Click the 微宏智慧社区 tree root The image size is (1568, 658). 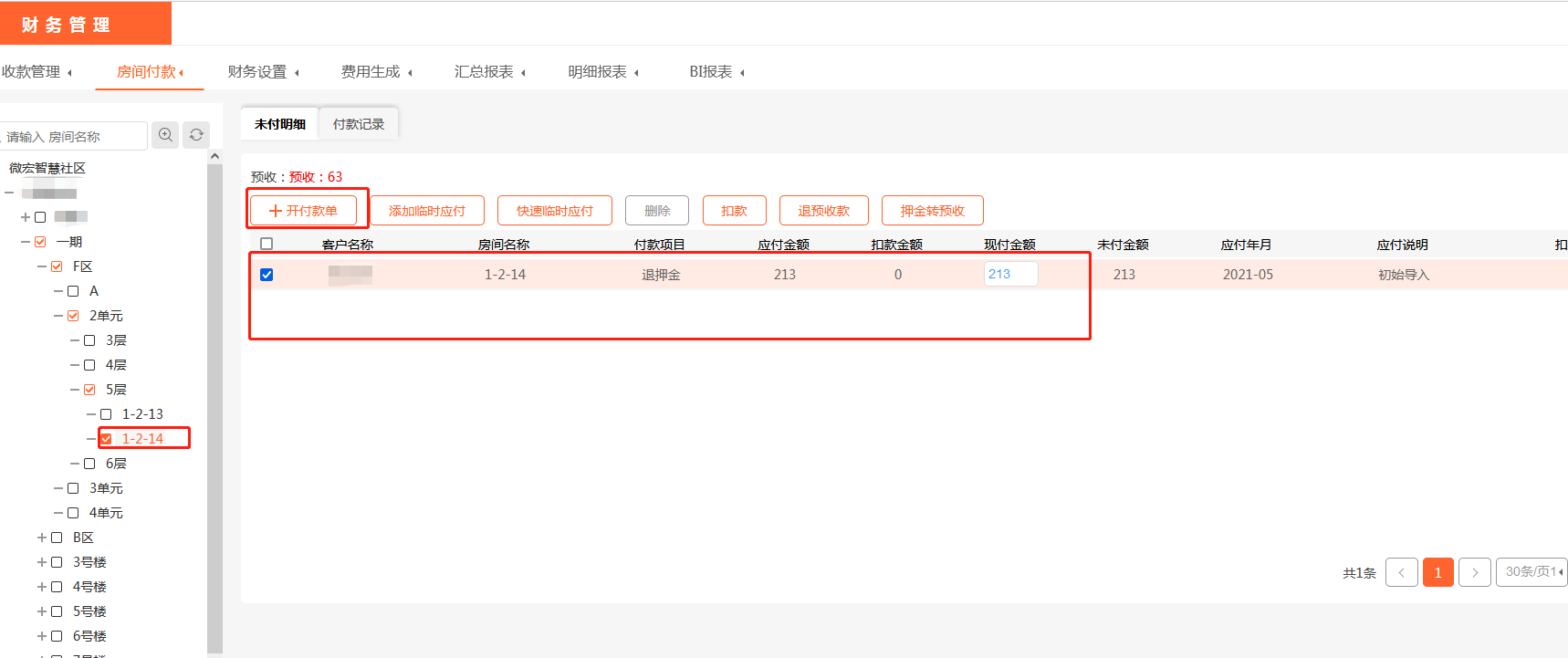tap(47, 168)
